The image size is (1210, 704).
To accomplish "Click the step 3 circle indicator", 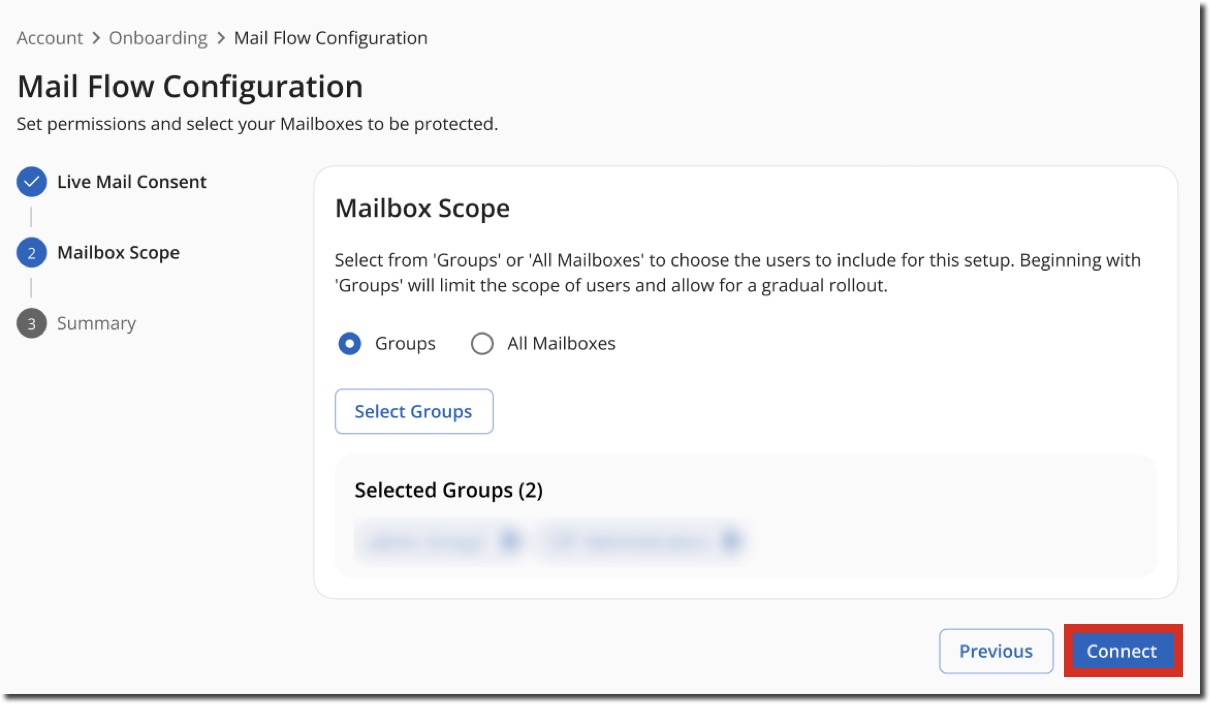I will 30,322.
